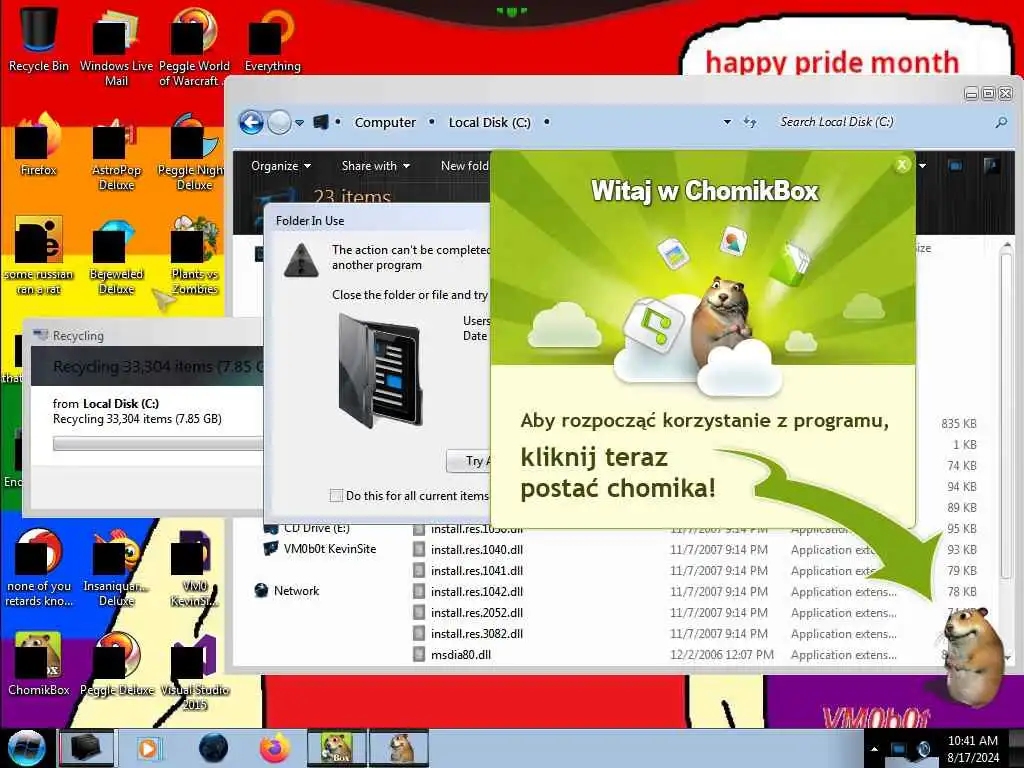The width and height of the screenshot is (1024, 768).
Task: Open the Recycle Bin desktop icon
Action: point(39,39)
